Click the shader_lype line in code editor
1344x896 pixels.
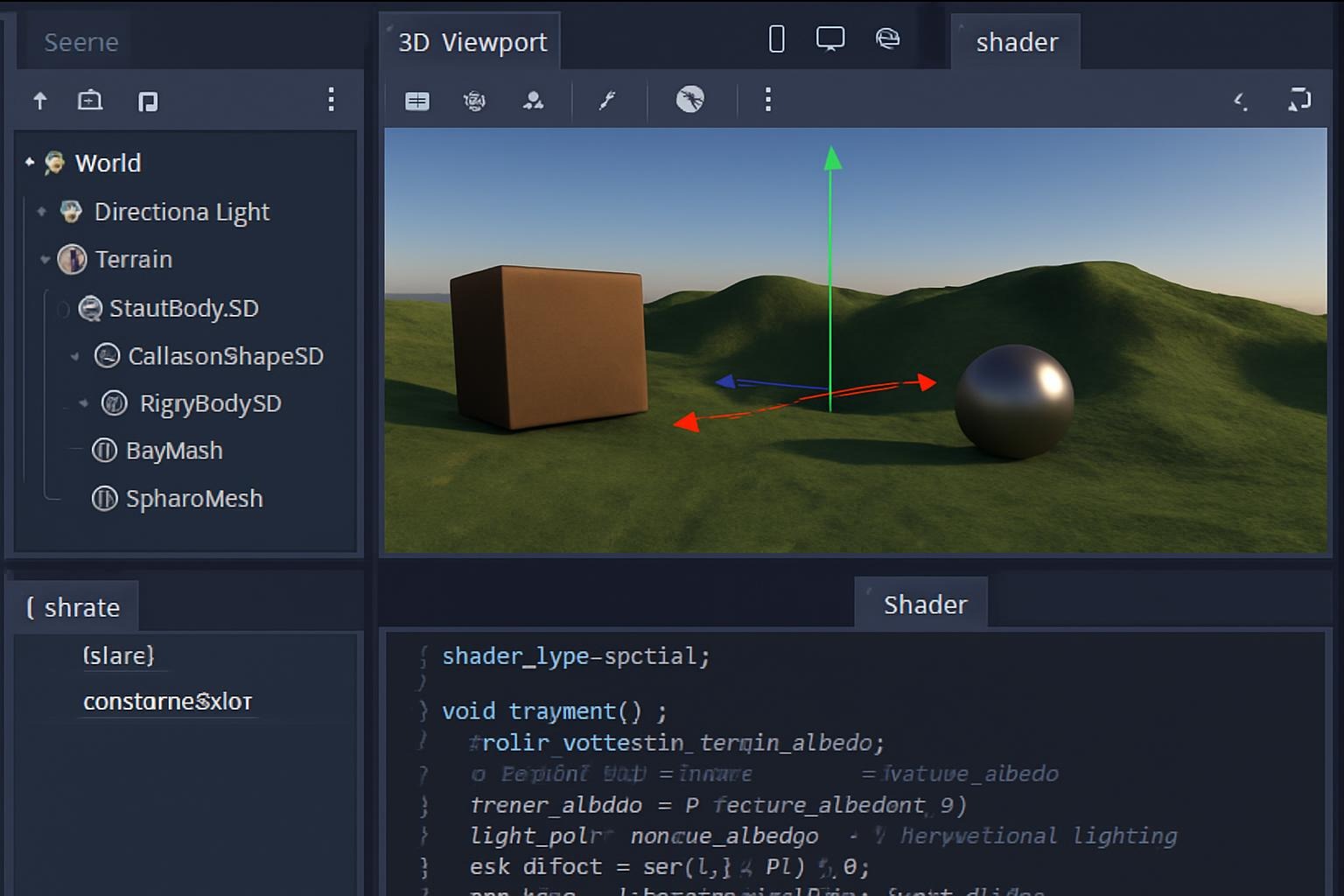(575, 656)
